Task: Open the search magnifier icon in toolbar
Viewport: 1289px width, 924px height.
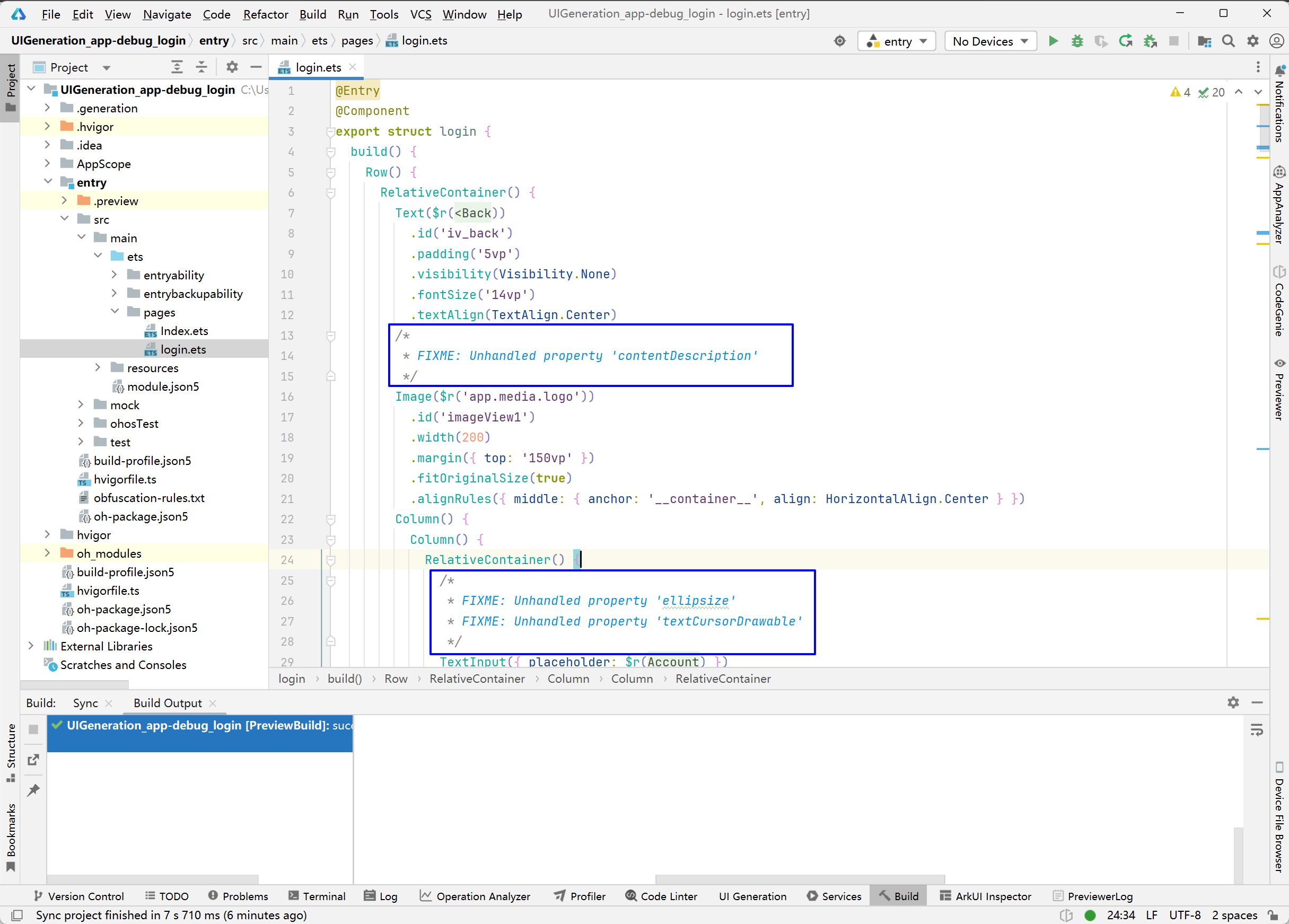Action: pos(1228,41)
